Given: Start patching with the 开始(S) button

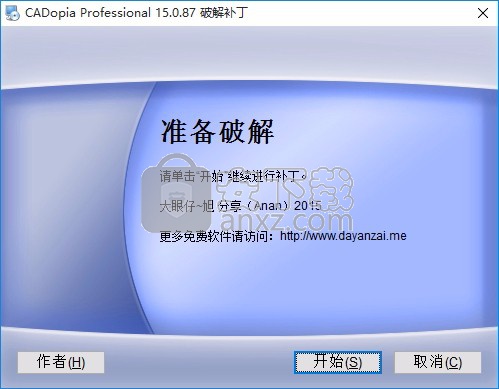Looking at the screenshot, I should pyautogui.click(x=338, y=362).
